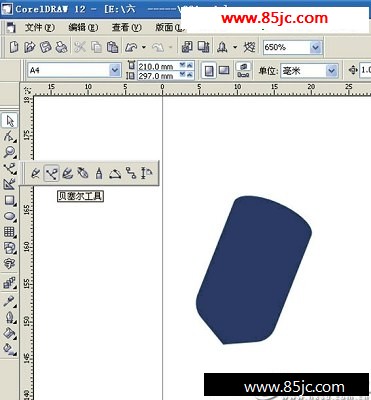
Task: Expand the Application Launcher dropdown arrow
Action: [x=235, y=47]
